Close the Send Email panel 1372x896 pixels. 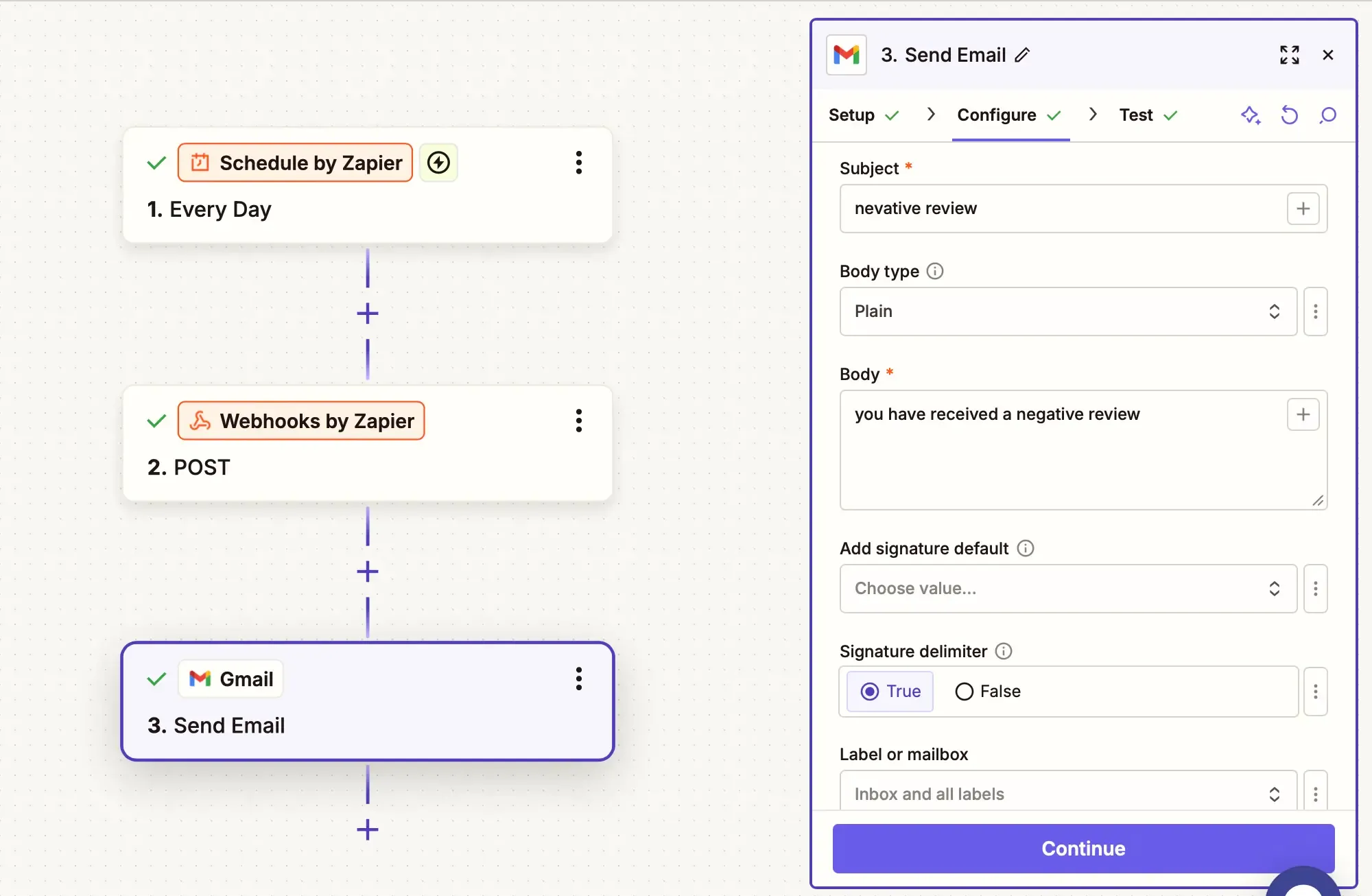[1328, 55]
